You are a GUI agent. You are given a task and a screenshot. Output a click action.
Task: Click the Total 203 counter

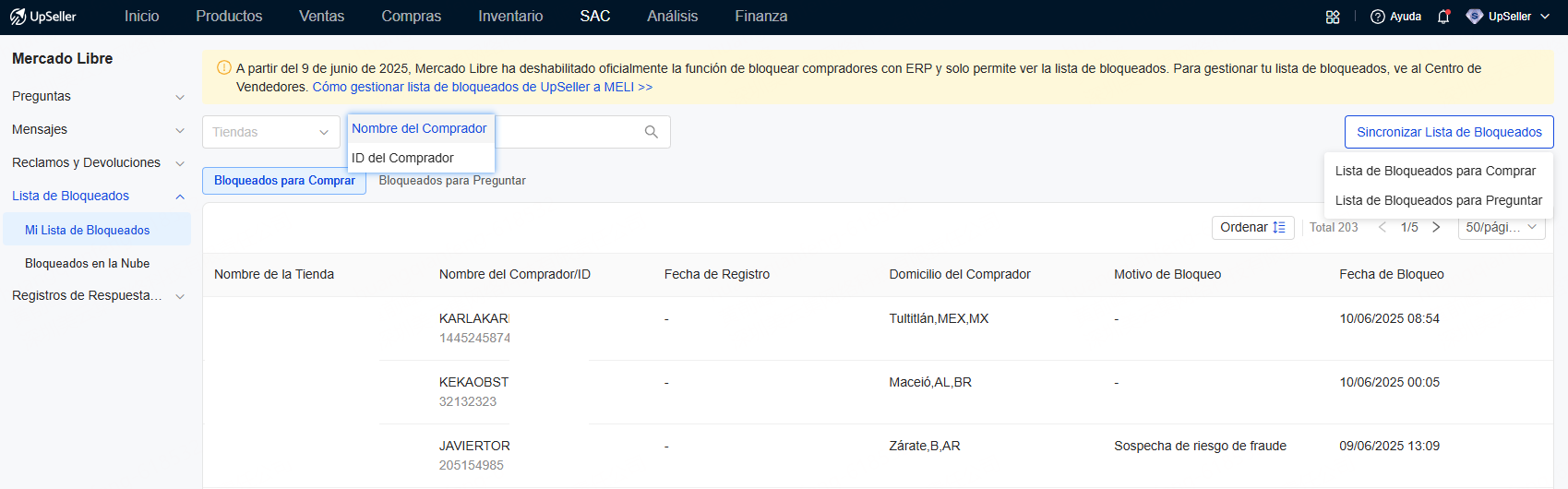[x=1334, y=227]
